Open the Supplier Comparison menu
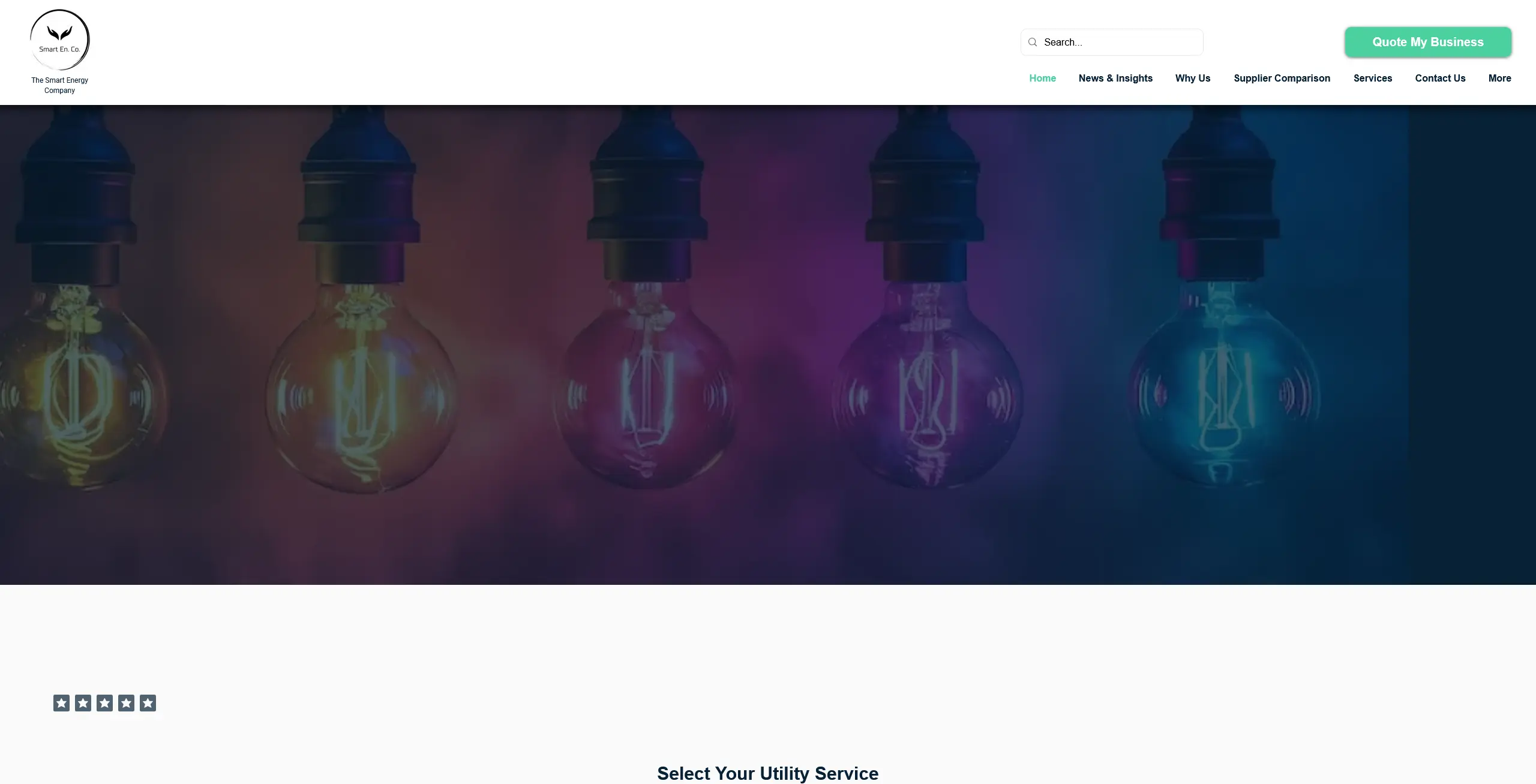This screenshot has width=1536, height=784. 1282,79
